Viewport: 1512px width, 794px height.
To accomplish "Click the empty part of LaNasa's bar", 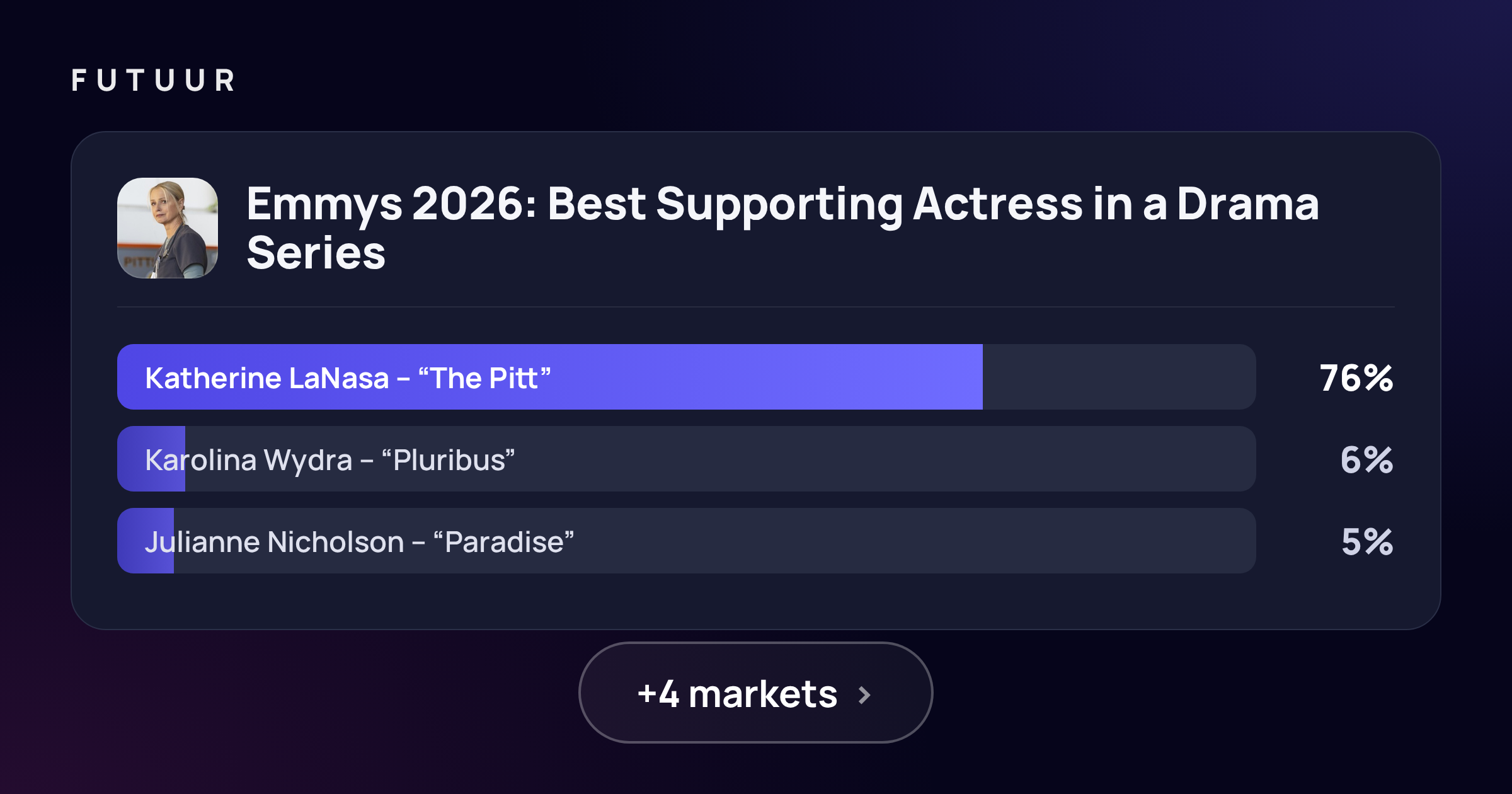I will (x=1120, y=377).
